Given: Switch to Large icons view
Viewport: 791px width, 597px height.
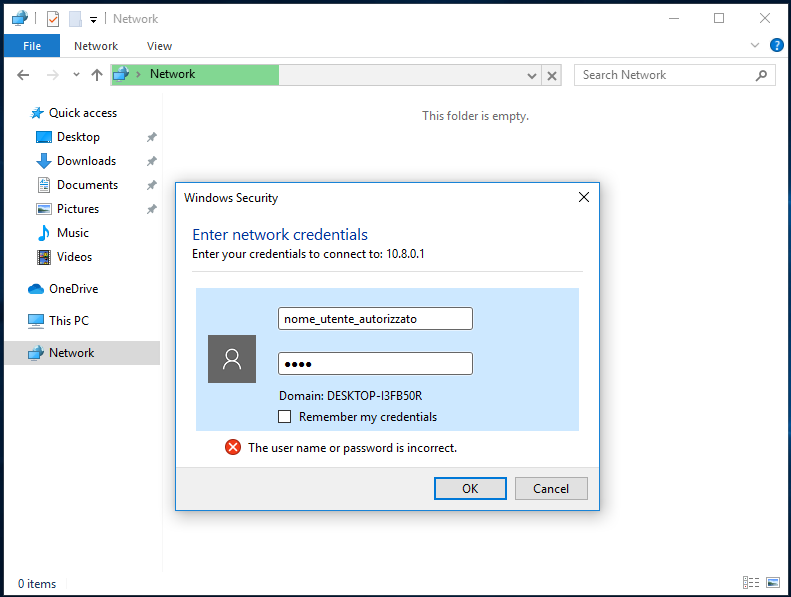Looking at the screenshot, I should pos(773,582).
